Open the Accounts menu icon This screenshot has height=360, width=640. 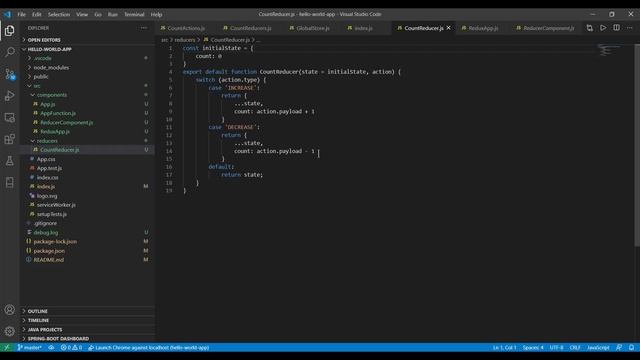point(9,310)
